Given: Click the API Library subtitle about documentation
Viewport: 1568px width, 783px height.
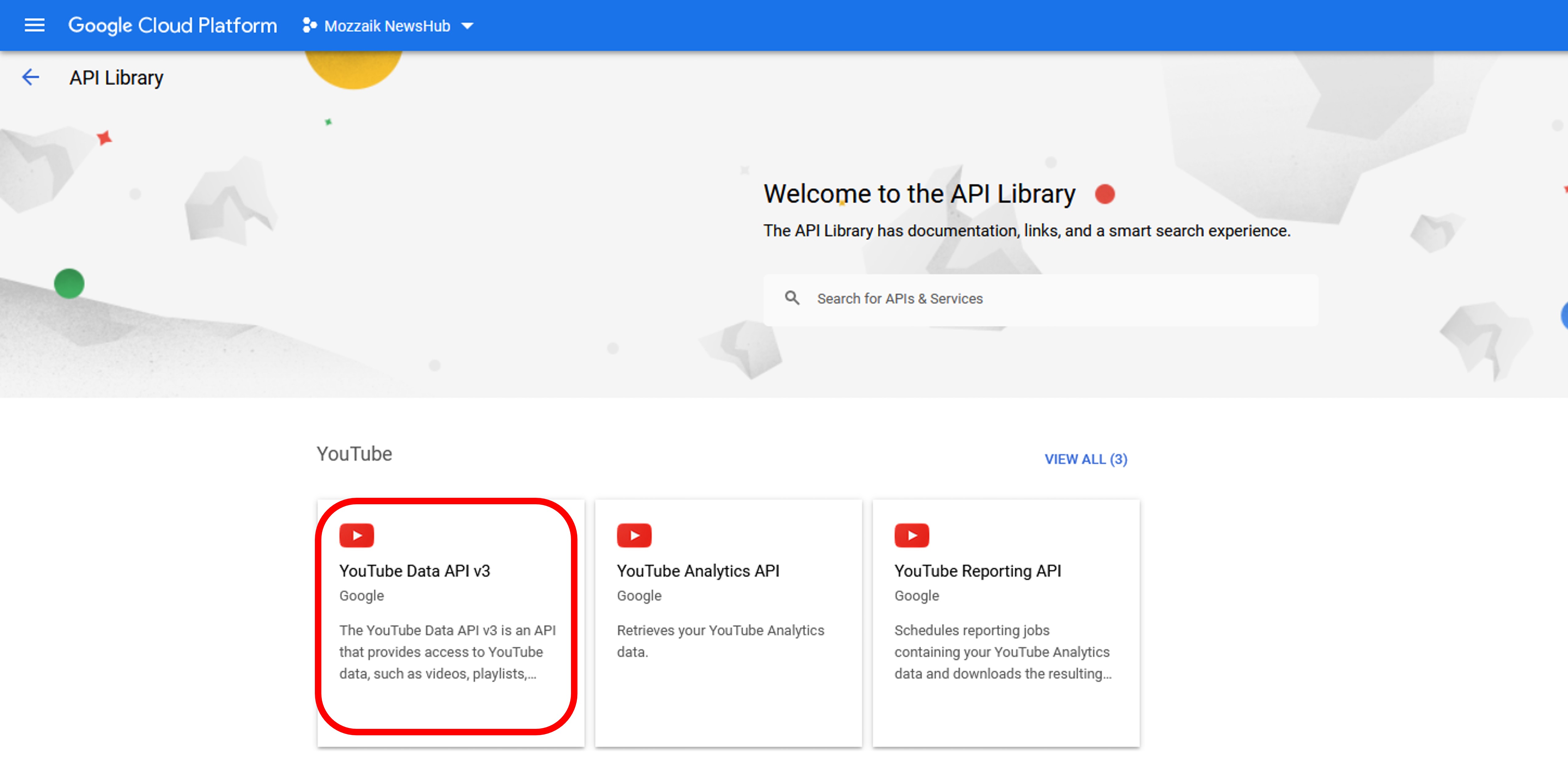Looking at the screenshot, I should click(1027, 231).
